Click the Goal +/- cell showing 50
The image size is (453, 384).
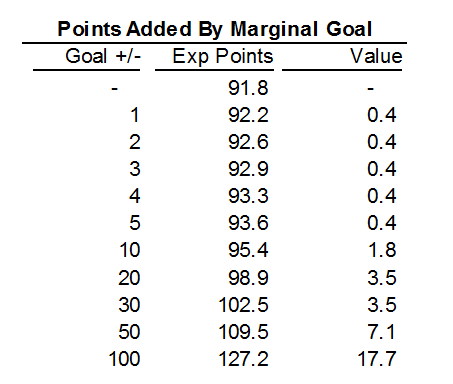129,332
